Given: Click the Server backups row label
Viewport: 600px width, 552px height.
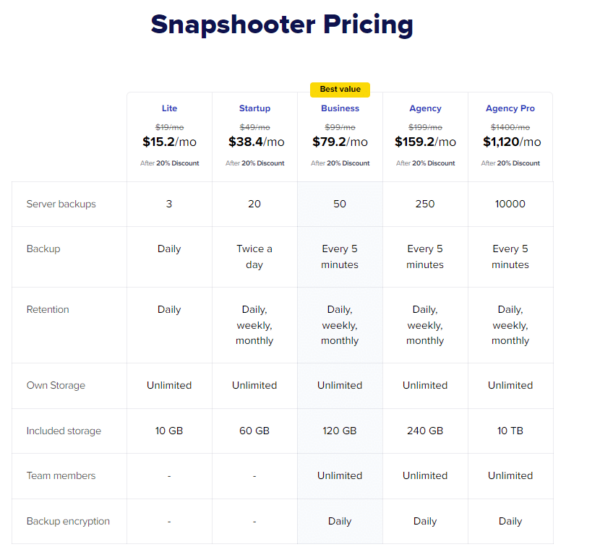Looking at the screenshot, I should click(61, 204).
